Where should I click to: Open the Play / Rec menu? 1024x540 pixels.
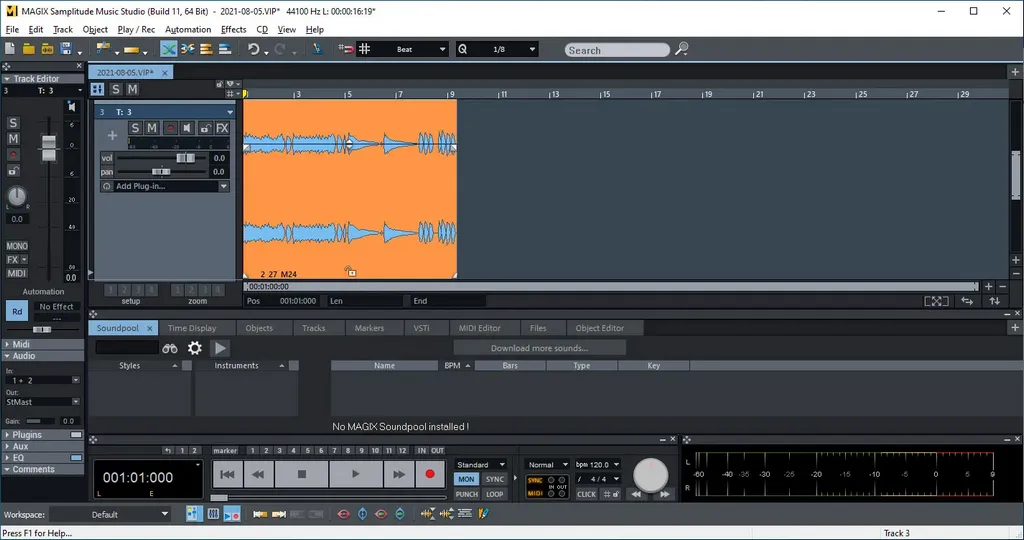point(136,29)
